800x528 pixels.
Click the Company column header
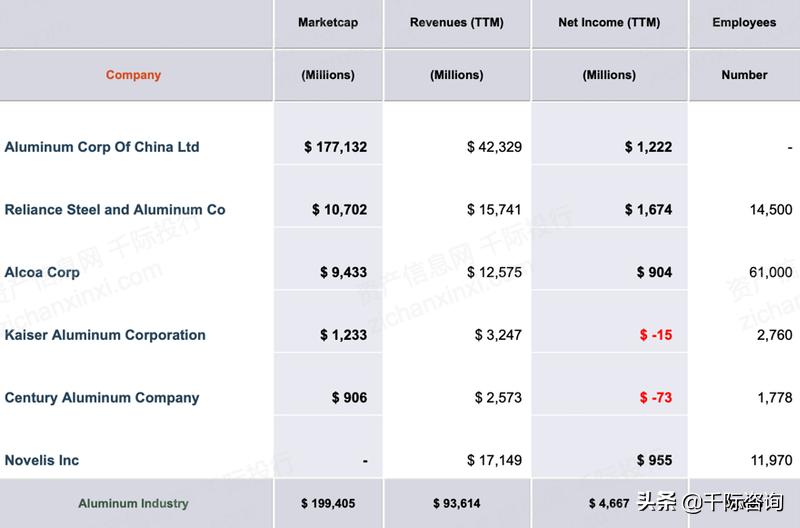point(133,75)
